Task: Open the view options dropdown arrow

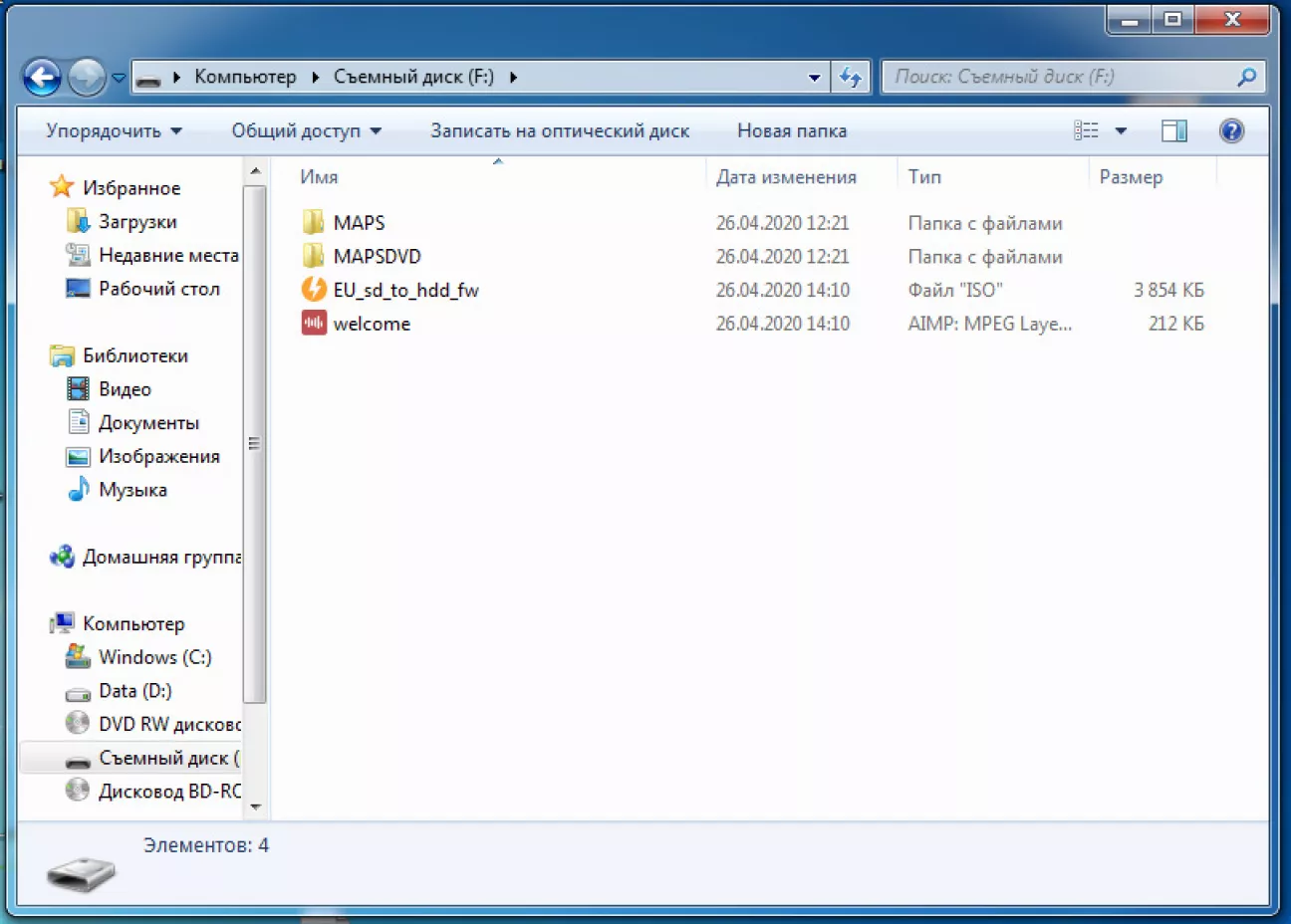Action: (1121, 130)
